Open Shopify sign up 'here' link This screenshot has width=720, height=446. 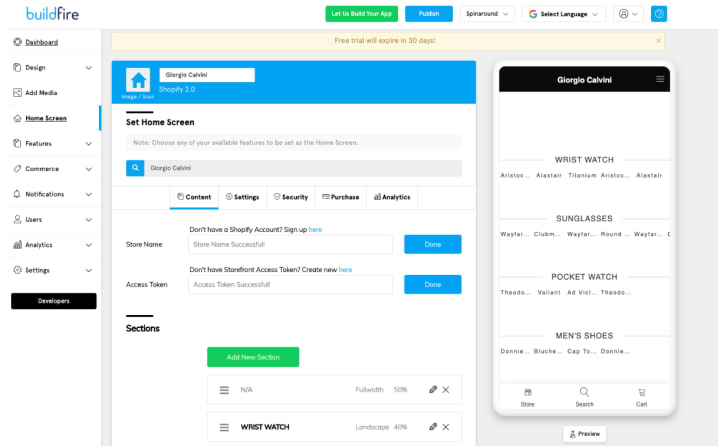click(315, 229)
